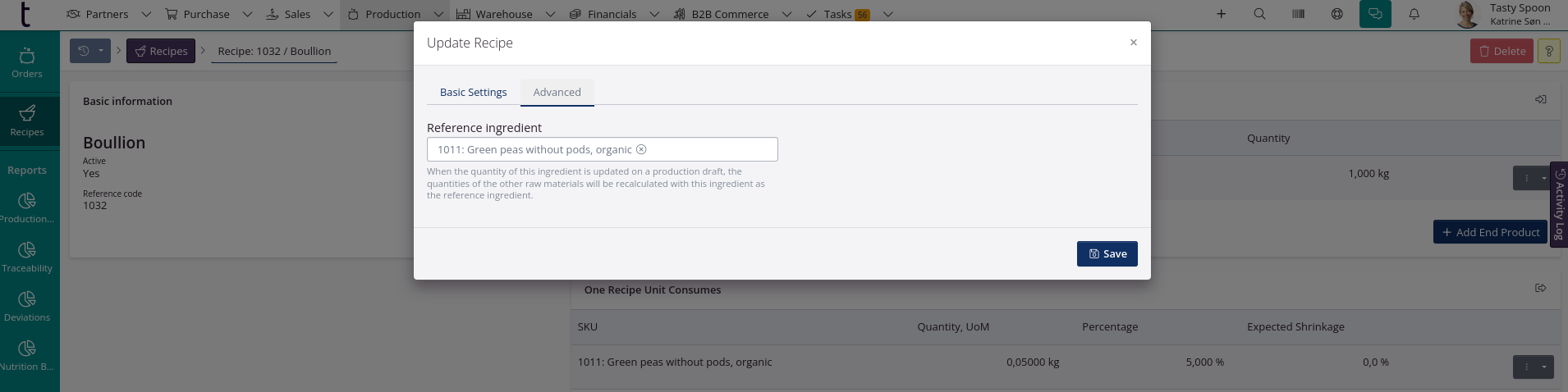The width and height of the screenshot is (1568, 392).
Task: Expand the Partners menu chevron
Action: tap(146, 14)
